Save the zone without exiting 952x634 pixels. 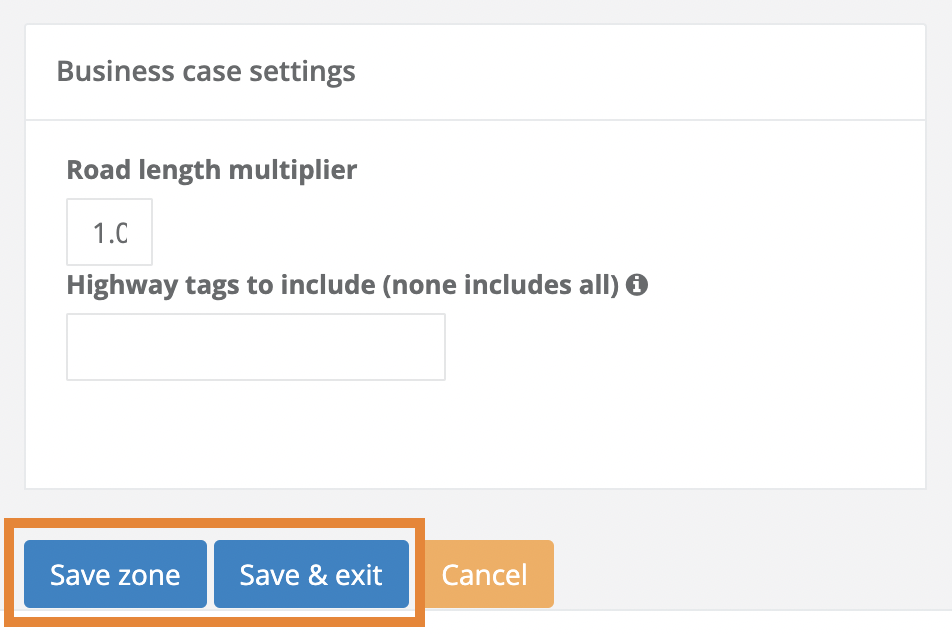tap(115, 574)
